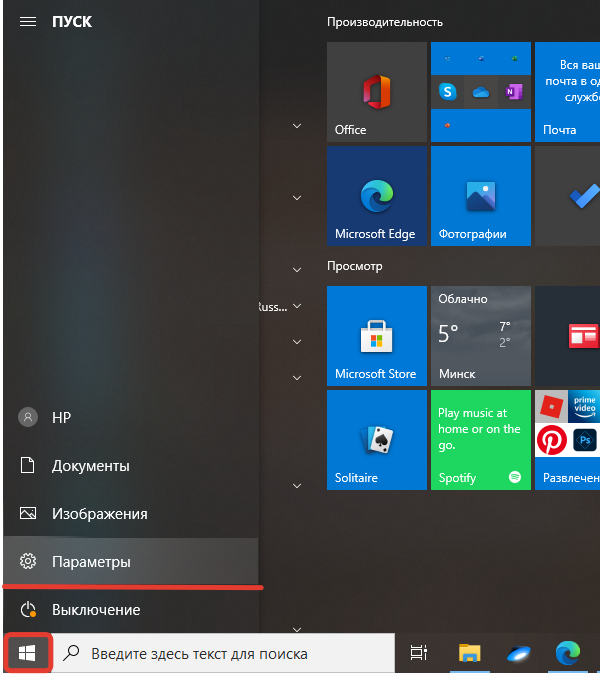Open the blue checkmark To Do tile
This screenshot has width=600, height=675.
(567, 196)
